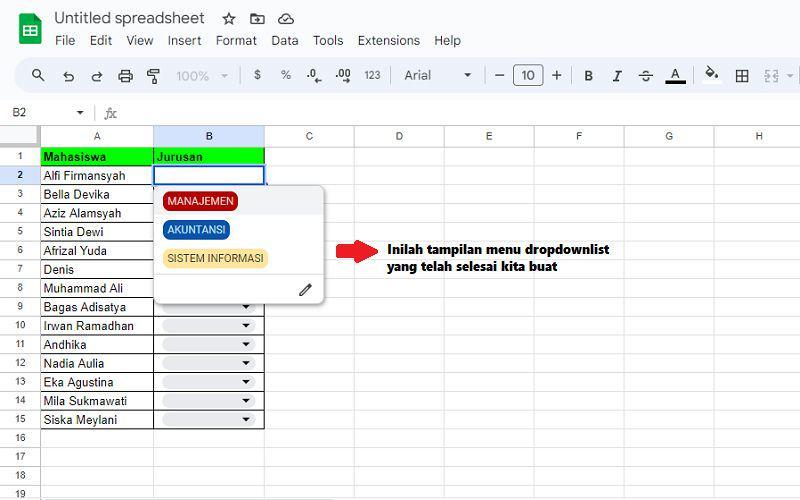Select the Mahasiswa header cell
800x500 pixels.
point(97,157)
